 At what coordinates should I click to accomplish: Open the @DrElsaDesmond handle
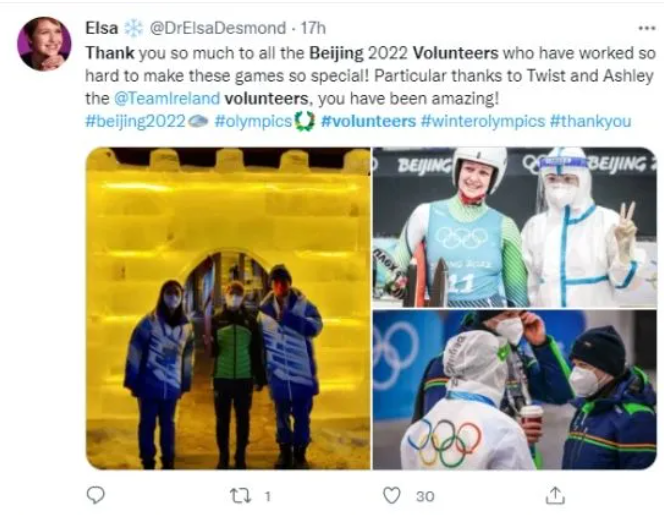pos(218,28)
